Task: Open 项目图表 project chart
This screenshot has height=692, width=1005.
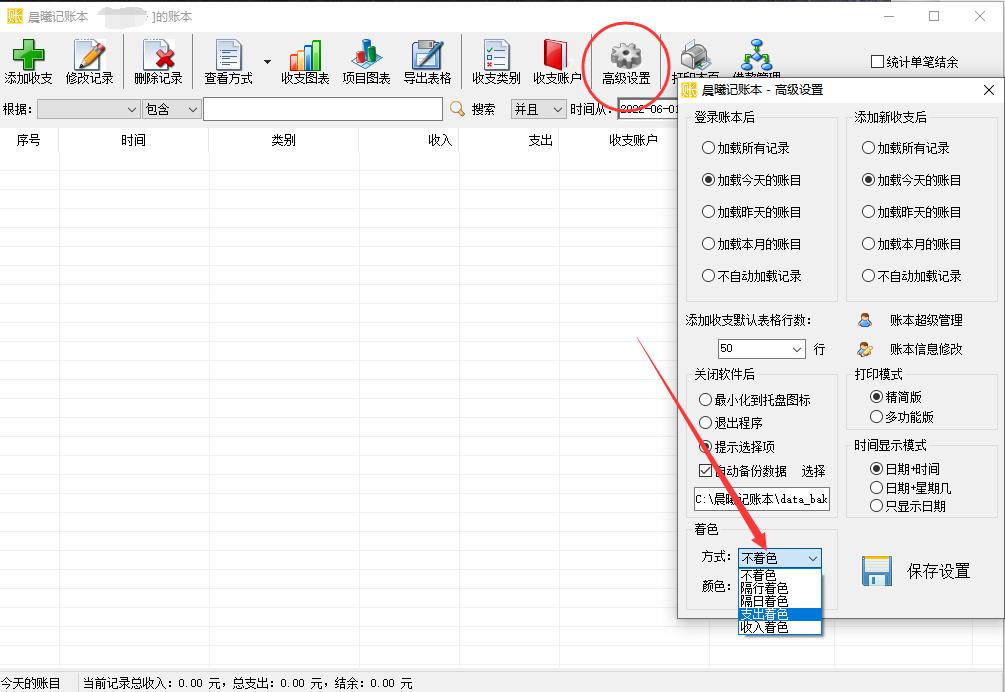Action: pos(366,55)
